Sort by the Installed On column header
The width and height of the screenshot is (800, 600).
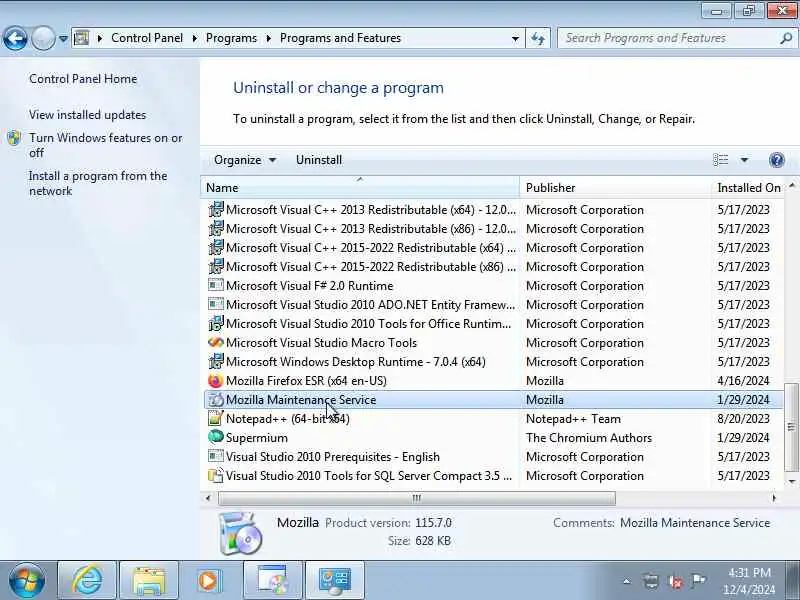tap(749, 188)
